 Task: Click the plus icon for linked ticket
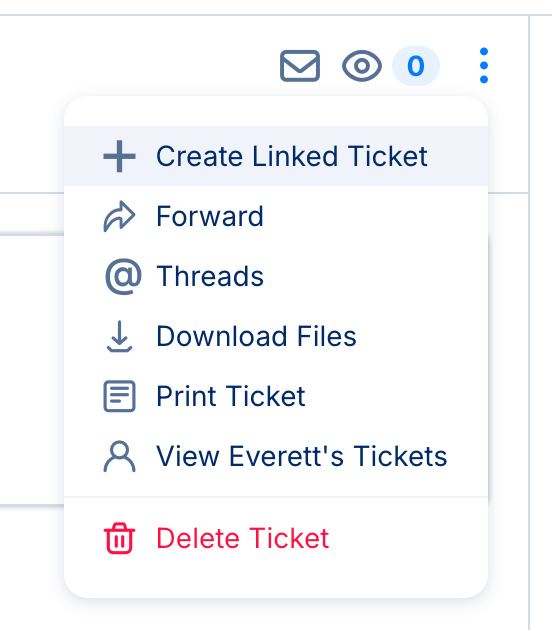[x=119, y=156]
